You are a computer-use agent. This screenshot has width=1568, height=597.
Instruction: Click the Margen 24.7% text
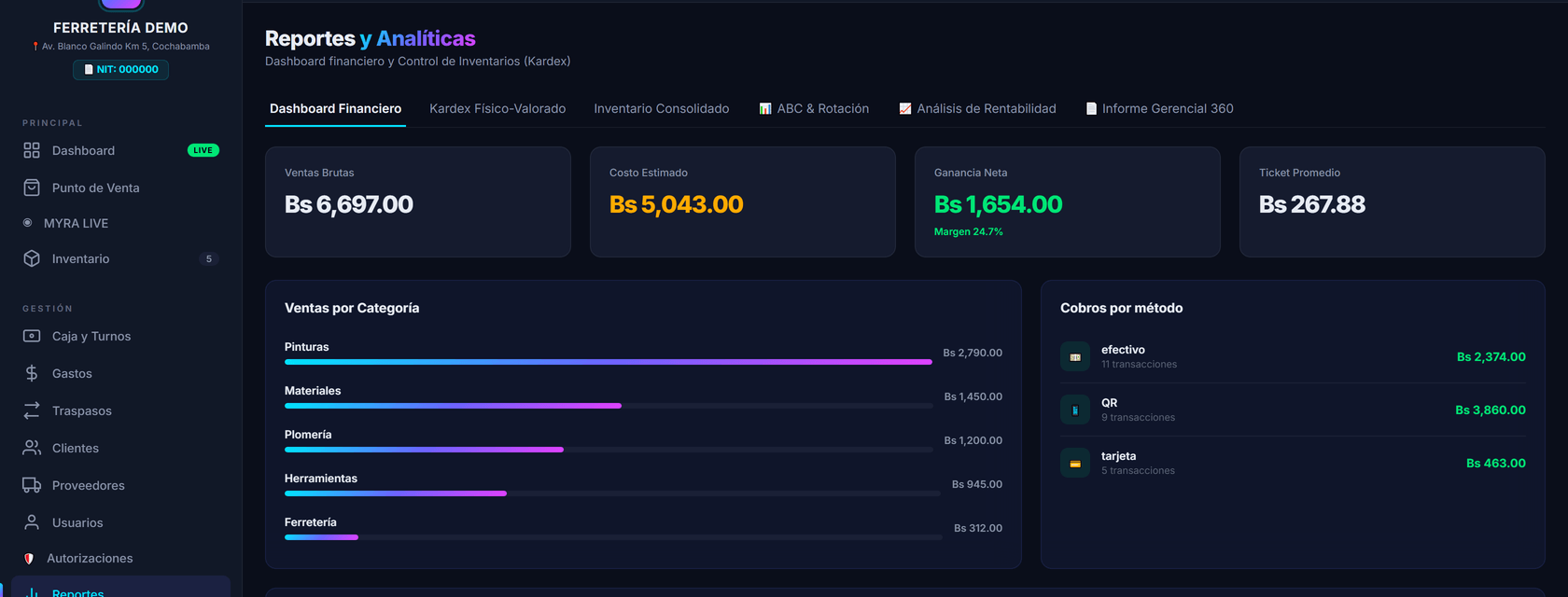tap(969, 231)
